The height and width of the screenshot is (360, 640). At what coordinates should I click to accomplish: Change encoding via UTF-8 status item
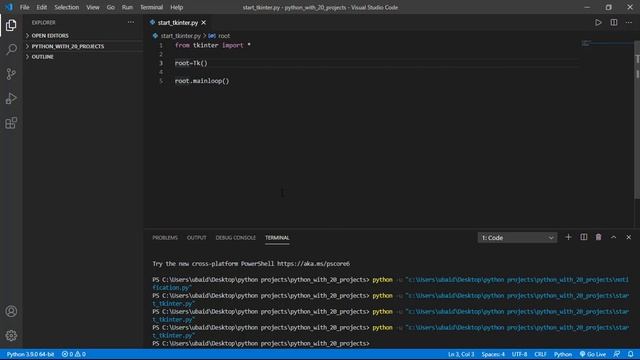coord(519,354)
